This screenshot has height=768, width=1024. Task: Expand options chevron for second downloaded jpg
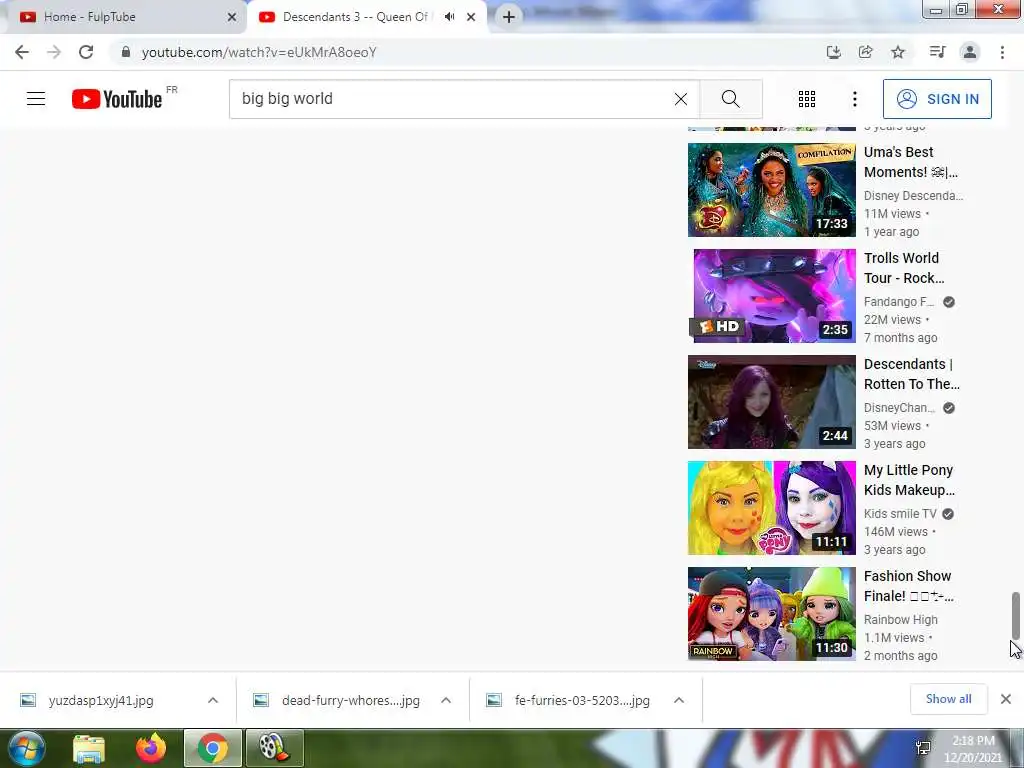(446, 700)
